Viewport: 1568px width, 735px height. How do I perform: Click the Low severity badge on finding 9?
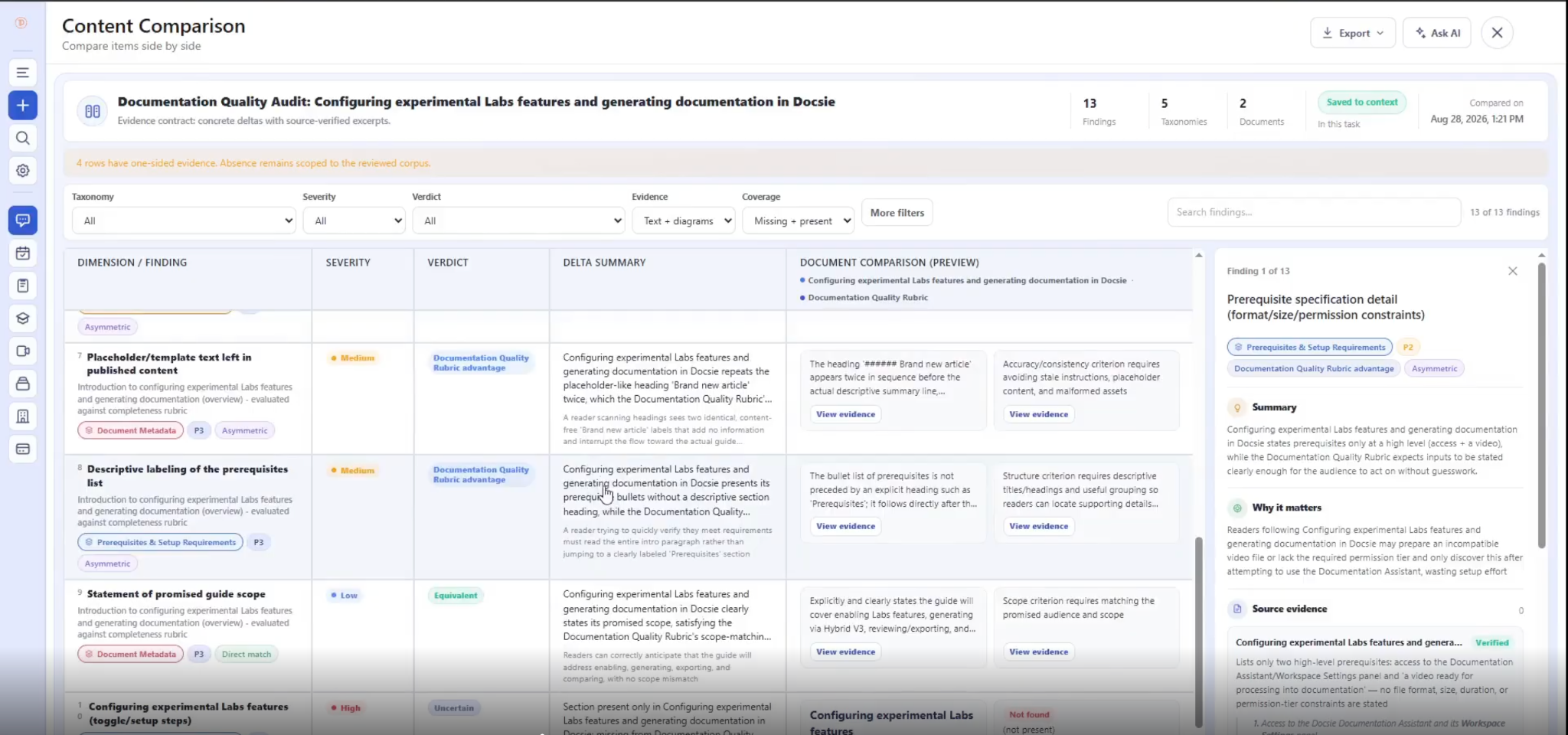[344, 595]
